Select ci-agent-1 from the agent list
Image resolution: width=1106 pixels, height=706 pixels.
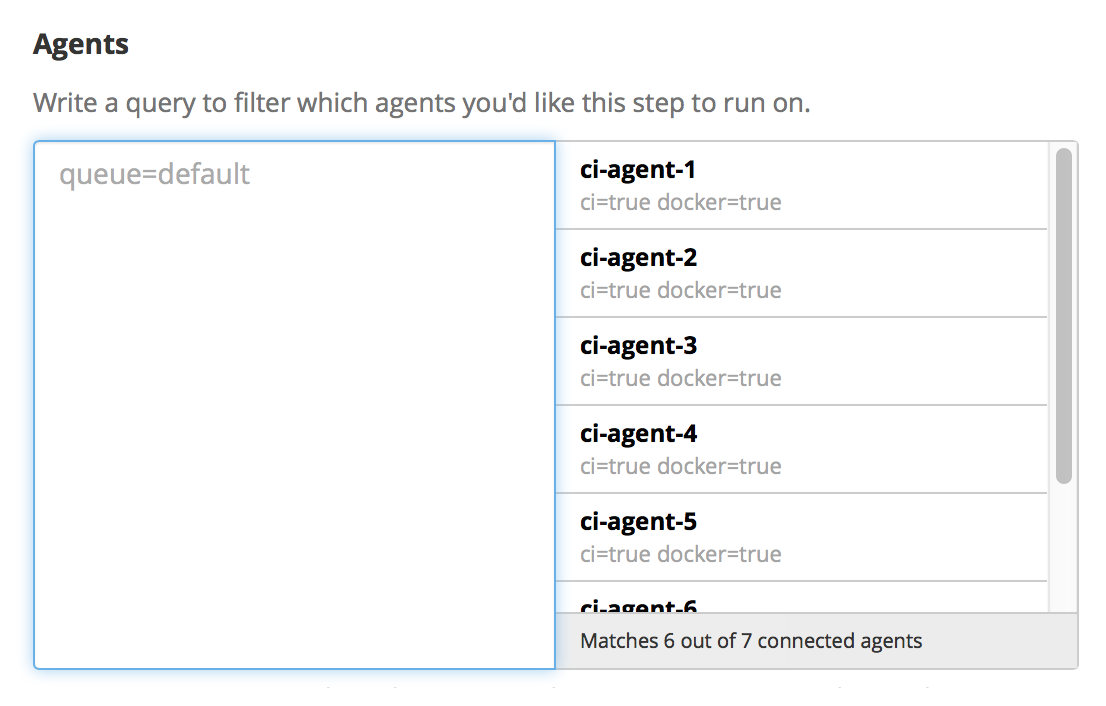pos(800,185)
